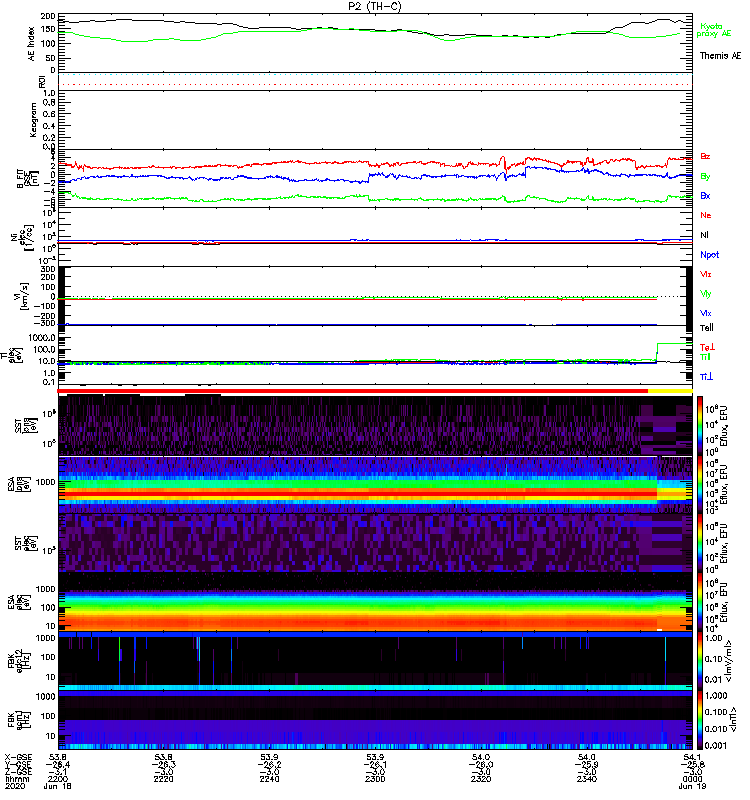Click the 2220 time tick label
The image size is (750, 800).
(x=163, y=779)
